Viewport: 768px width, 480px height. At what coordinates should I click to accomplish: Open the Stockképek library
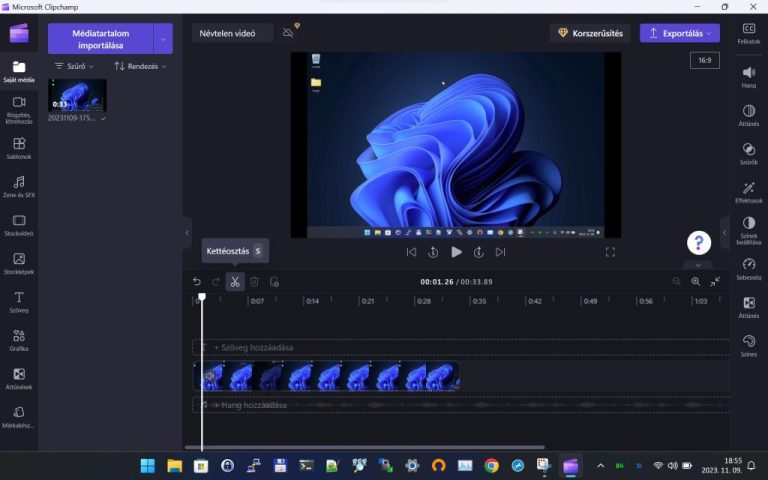coord(19,264)
